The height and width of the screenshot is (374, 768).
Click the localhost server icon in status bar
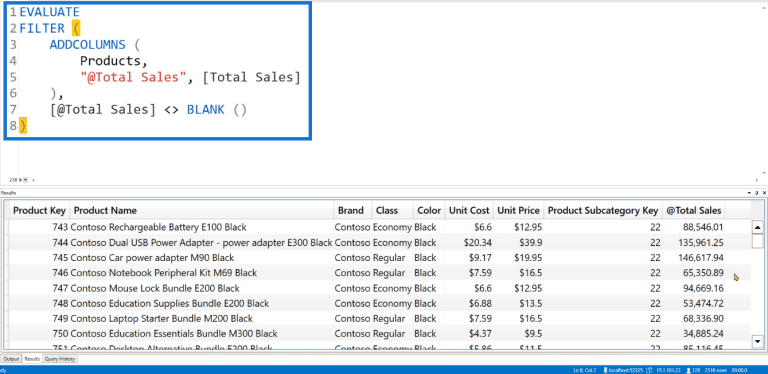(605, 370)
